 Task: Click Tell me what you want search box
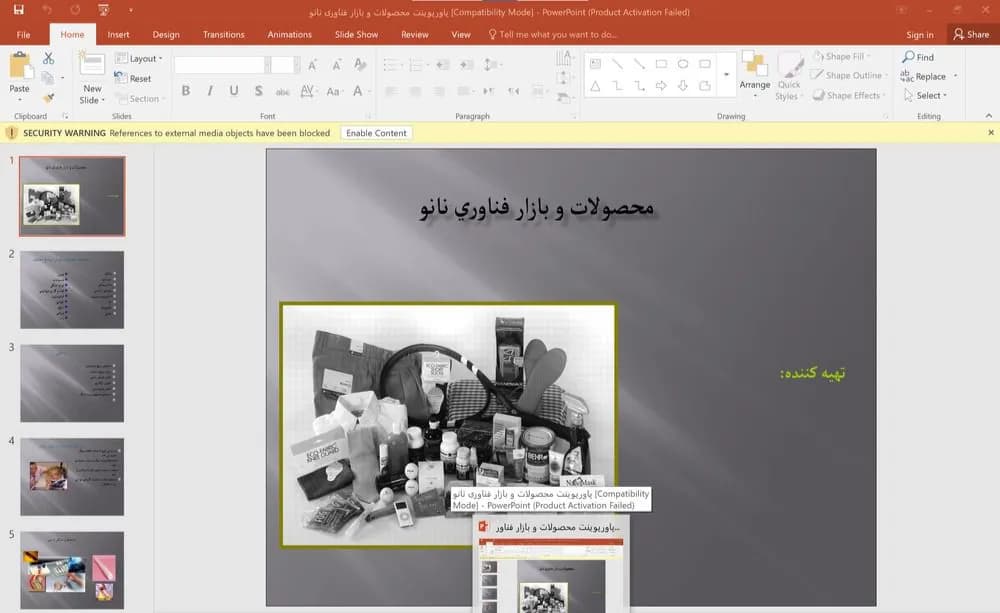[553, 34]
